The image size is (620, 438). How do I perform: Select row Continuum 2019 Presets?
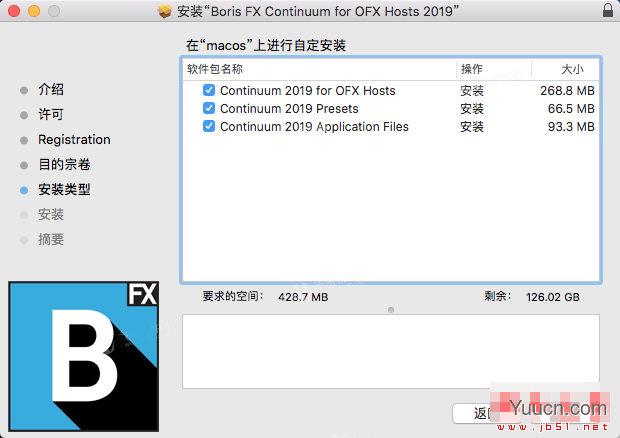391,108
